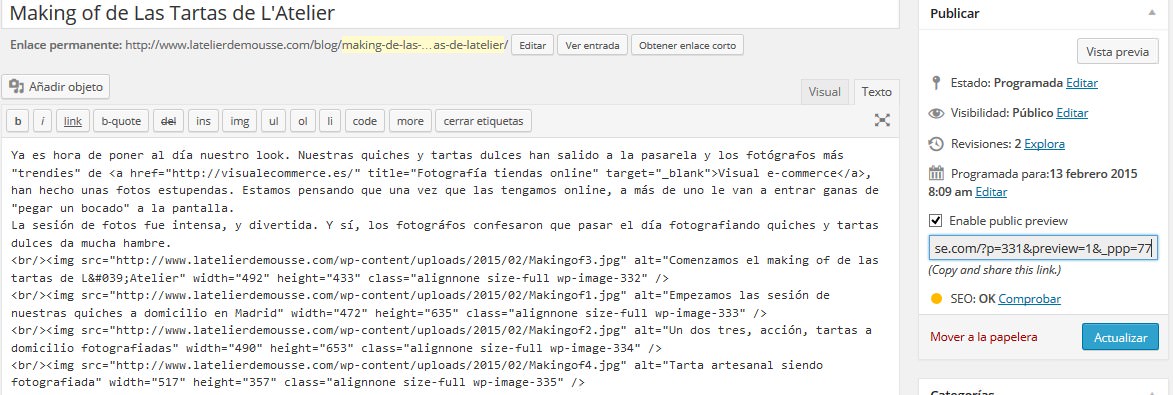
Task: Click the del quicktag button
Action: pos(168,120)
